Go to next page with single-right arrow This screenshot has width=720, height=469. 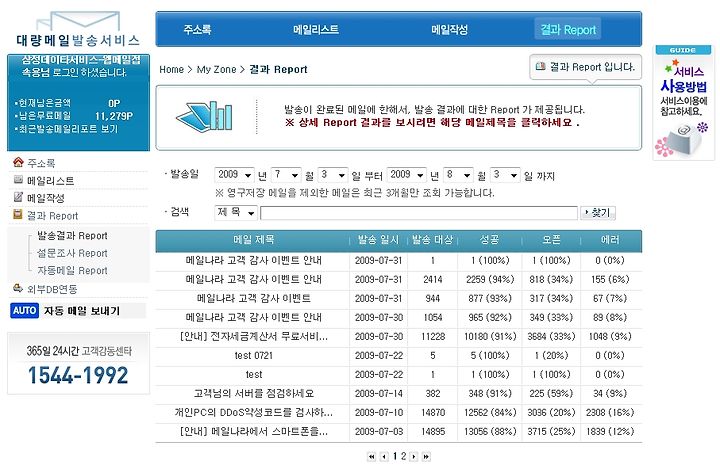[414, 457]
